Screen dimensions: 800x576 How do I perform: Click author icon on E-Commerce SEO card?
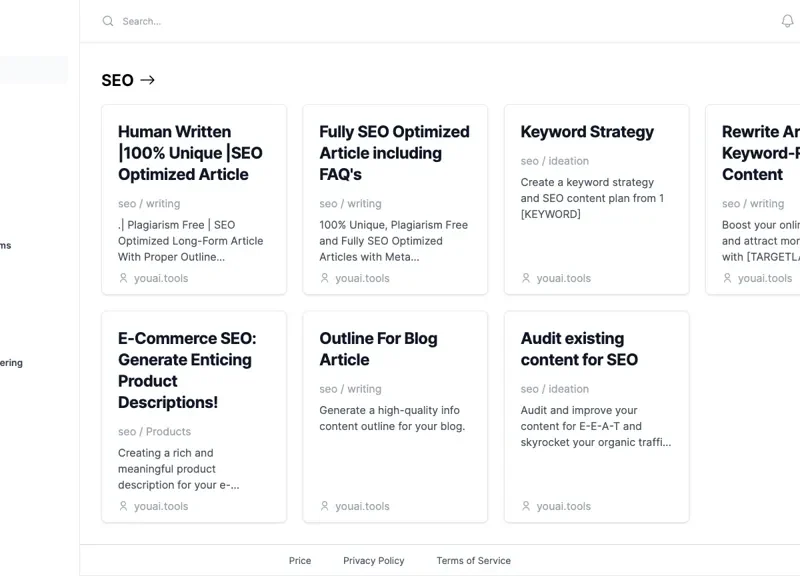pos(123,506)
